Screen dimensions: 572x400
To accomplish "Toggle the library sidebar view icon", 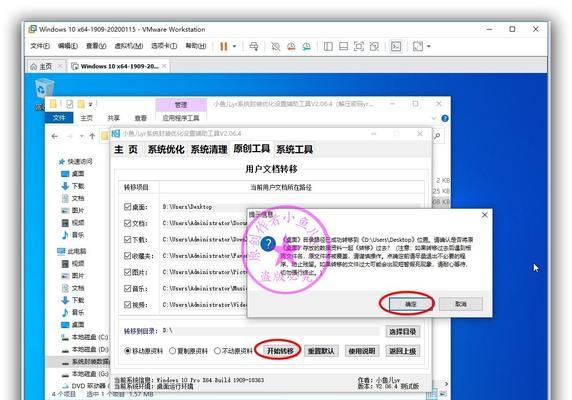I will pos(328,46).
